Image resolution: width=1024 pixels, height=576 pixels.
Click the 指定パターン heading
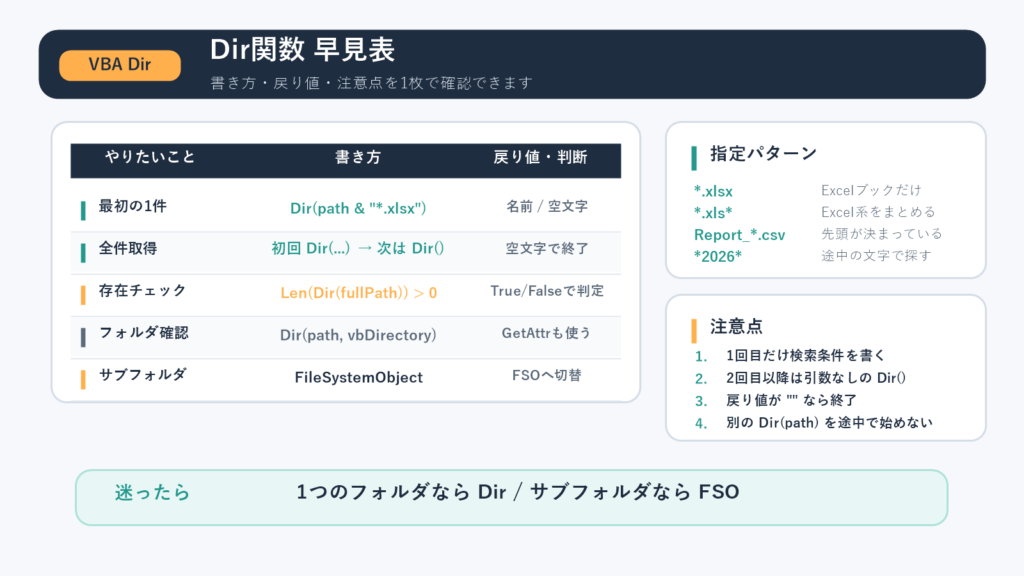click(763, 153)
